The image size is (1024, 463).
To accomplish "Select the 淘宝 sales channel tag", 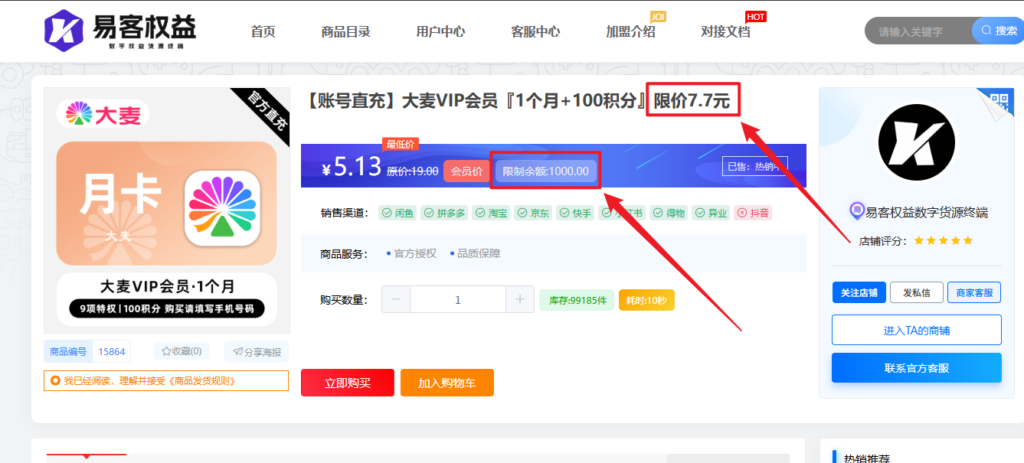I will [490, 213].
